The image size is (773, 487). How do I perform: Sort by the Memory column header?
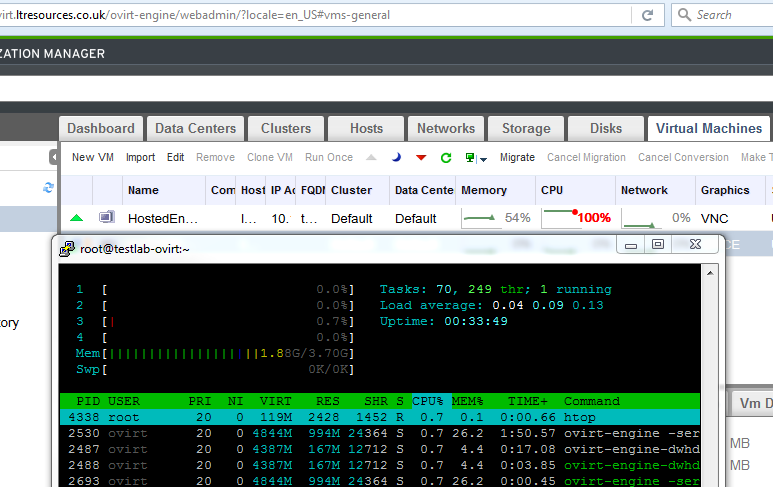(483, 190)
